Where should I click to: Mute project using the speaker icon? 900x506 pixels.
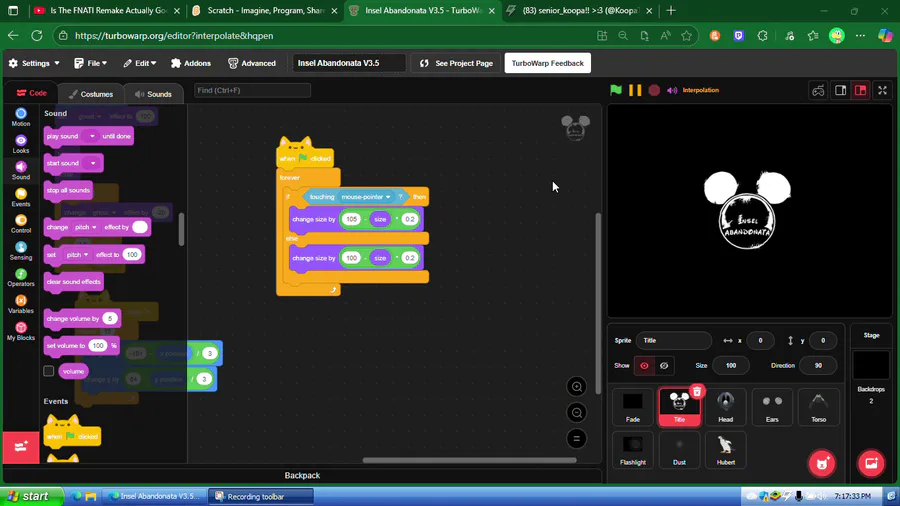tap(672, 90)
